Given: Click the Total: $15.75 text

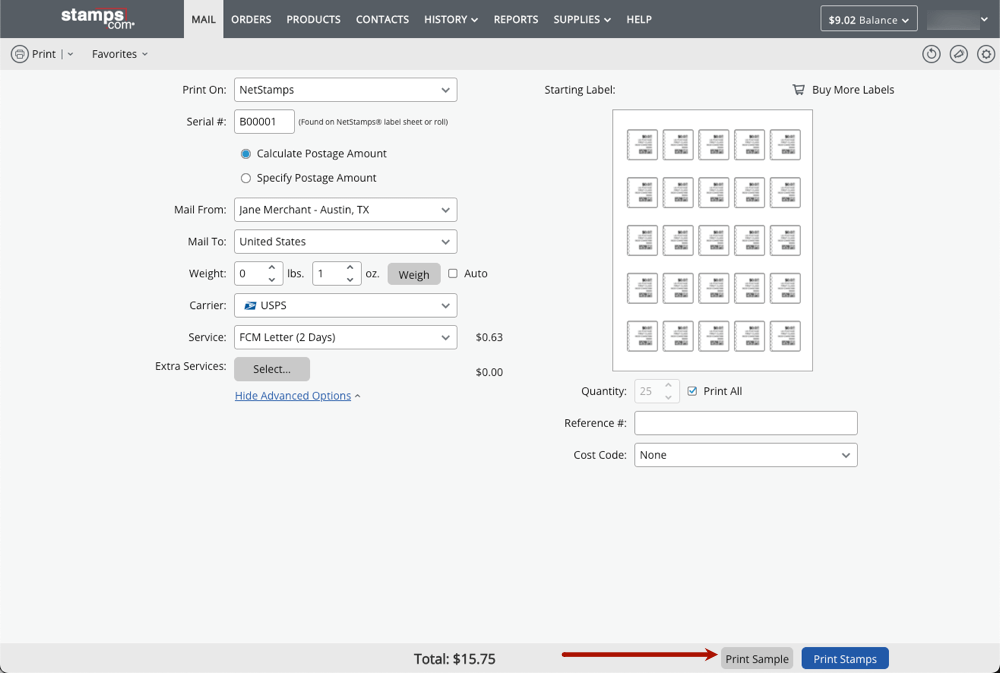Looking at the screenshot, I should [x=455, y=659].
